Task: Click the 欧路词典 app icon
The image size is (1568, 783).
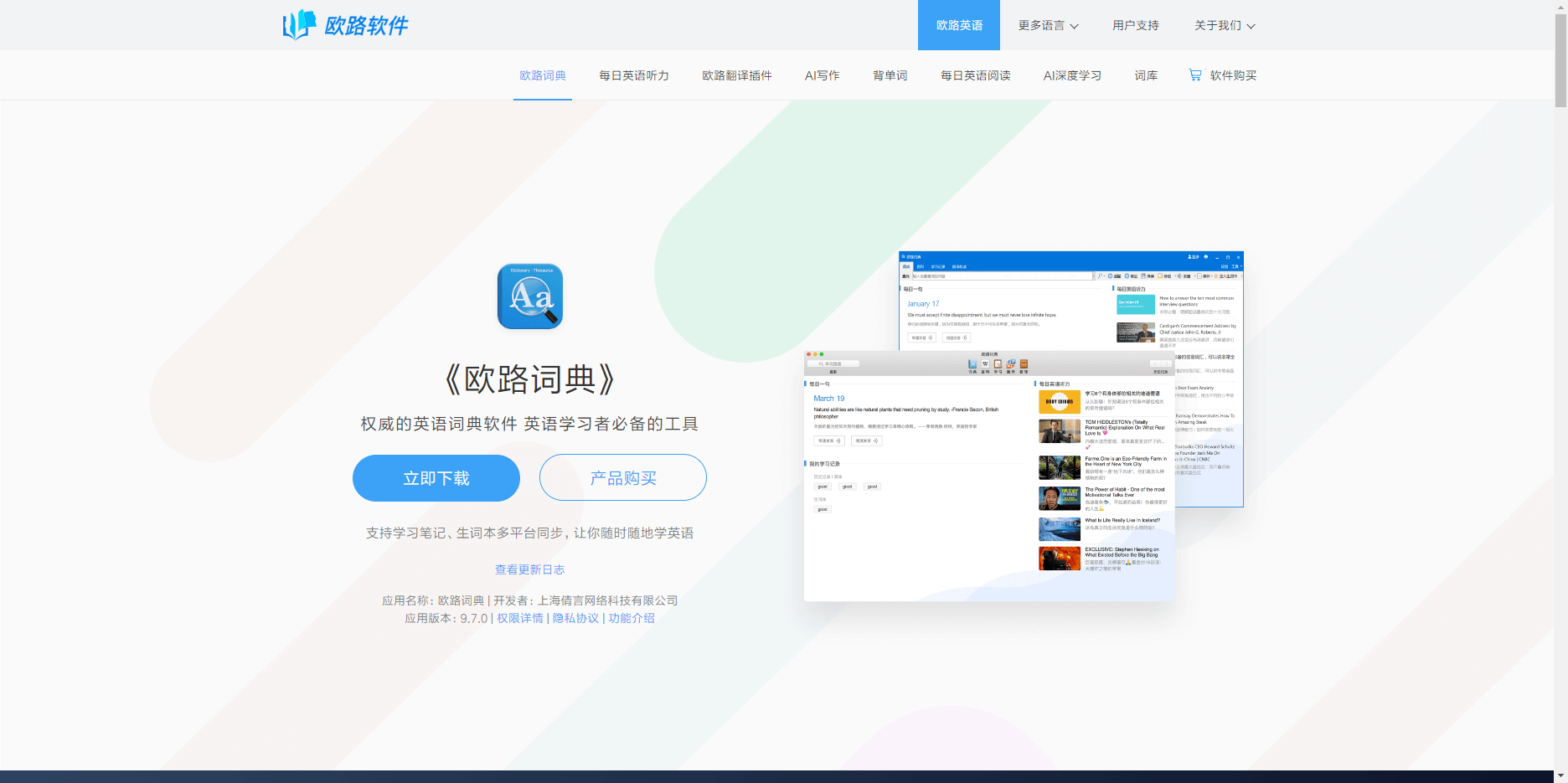Action: pyautogui.click(x=530, y=296)
